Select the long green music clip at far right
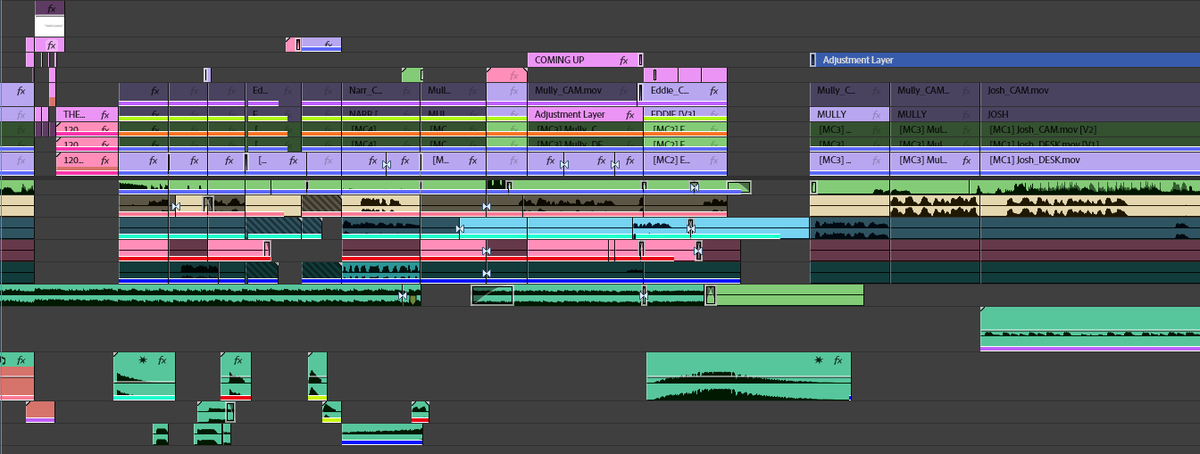This screenshot has width=1200, height=454. click(1090, 329)
